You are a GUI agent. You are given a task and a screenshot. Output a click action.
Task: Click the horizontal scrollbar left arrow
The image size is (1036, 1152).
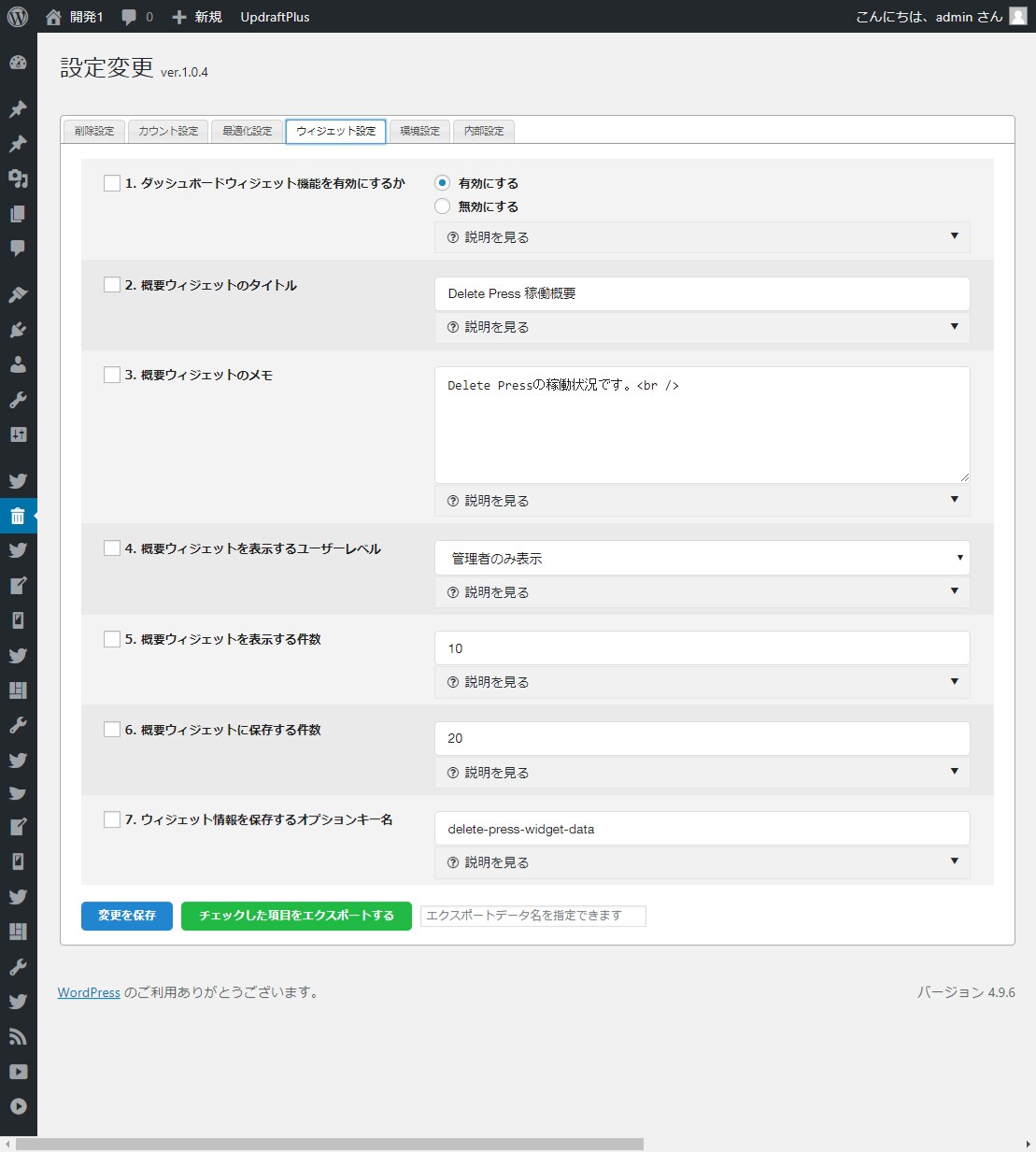(x=7, y=1145)
